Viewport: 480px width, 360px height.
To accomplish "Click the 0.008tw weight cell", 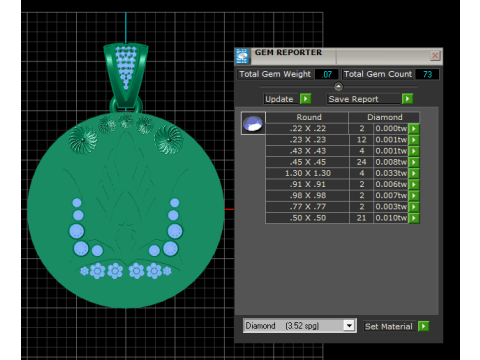I will 391,162.
